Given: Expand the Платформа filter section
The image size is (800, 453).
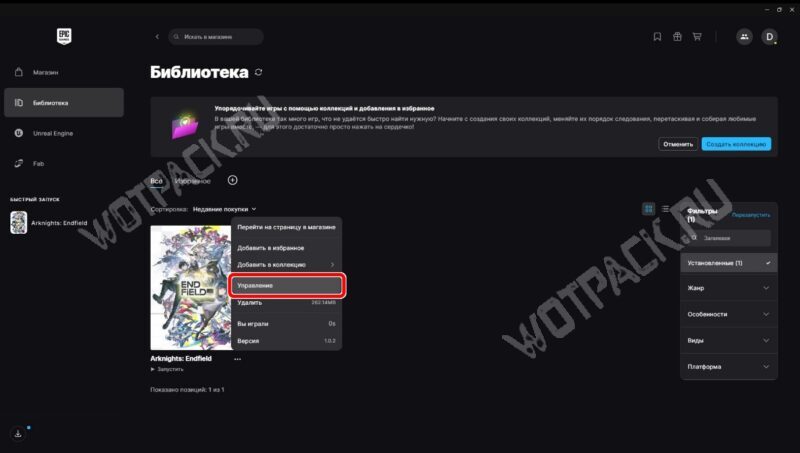Looking at the screenshot, I should click(728, 366).
